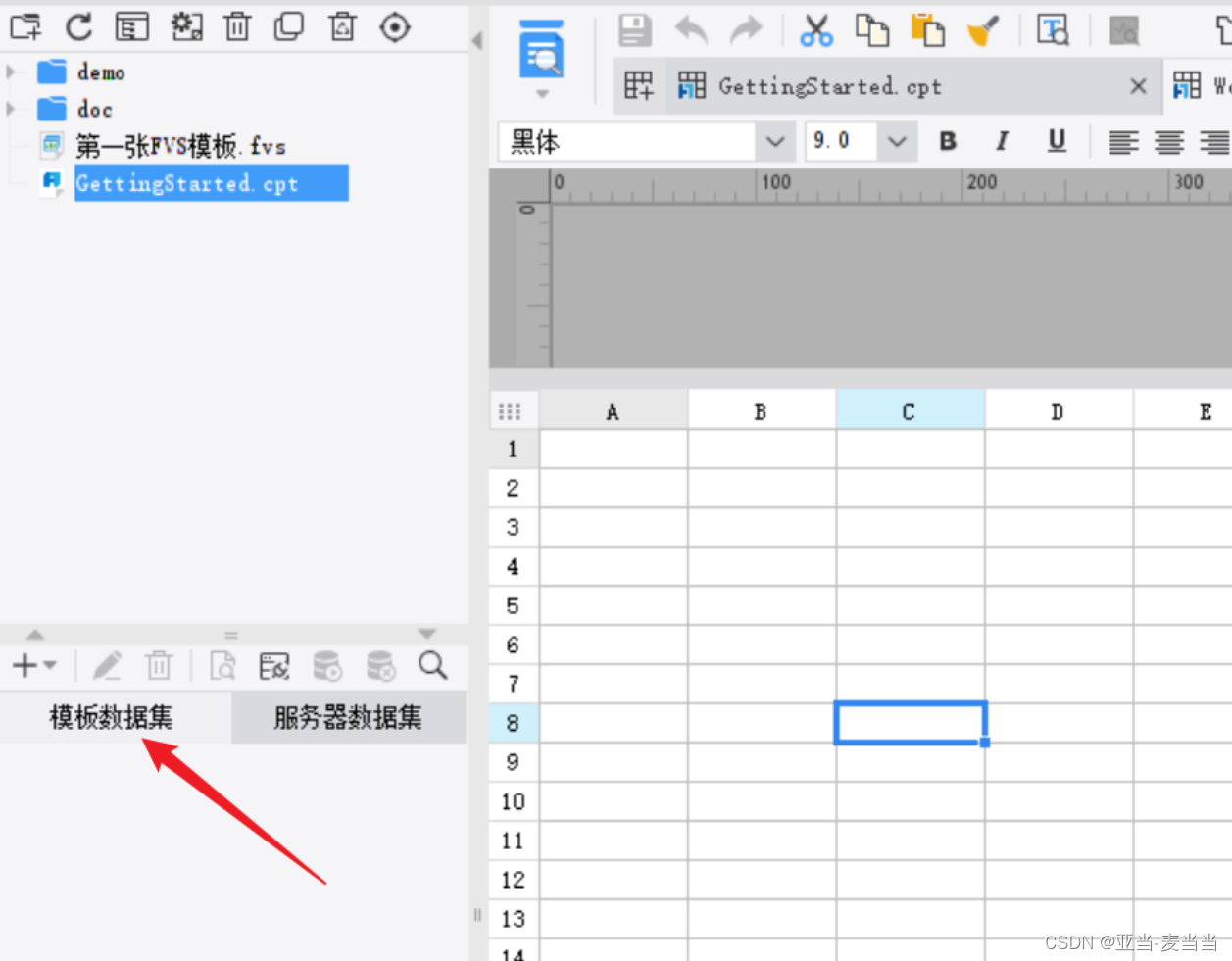Select column A header
1232x961 pixels.
[614, 411]
